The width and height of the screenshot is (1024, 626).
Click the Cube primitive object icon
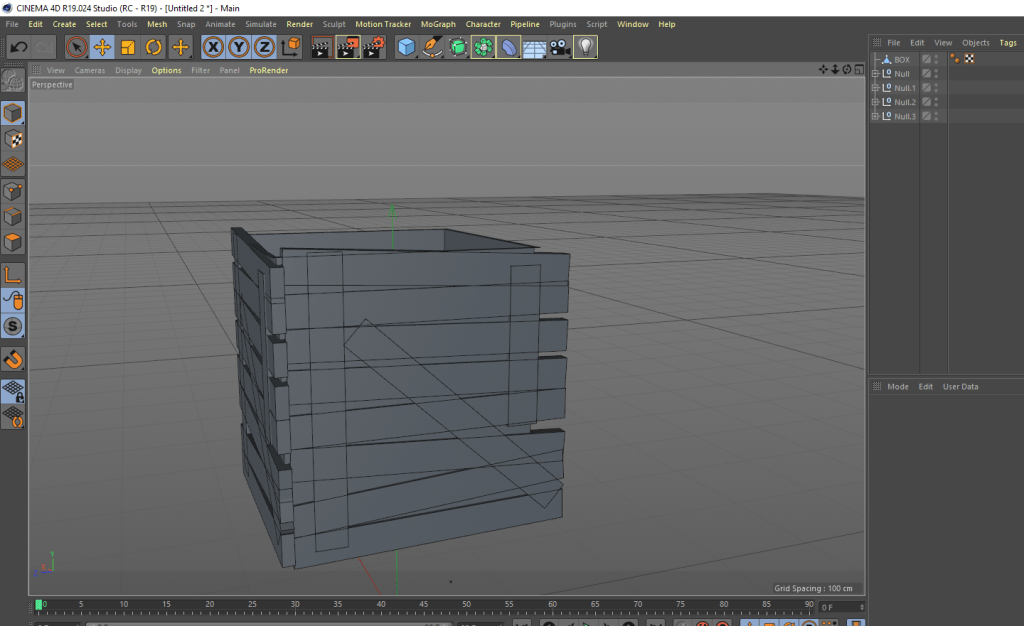406,47
